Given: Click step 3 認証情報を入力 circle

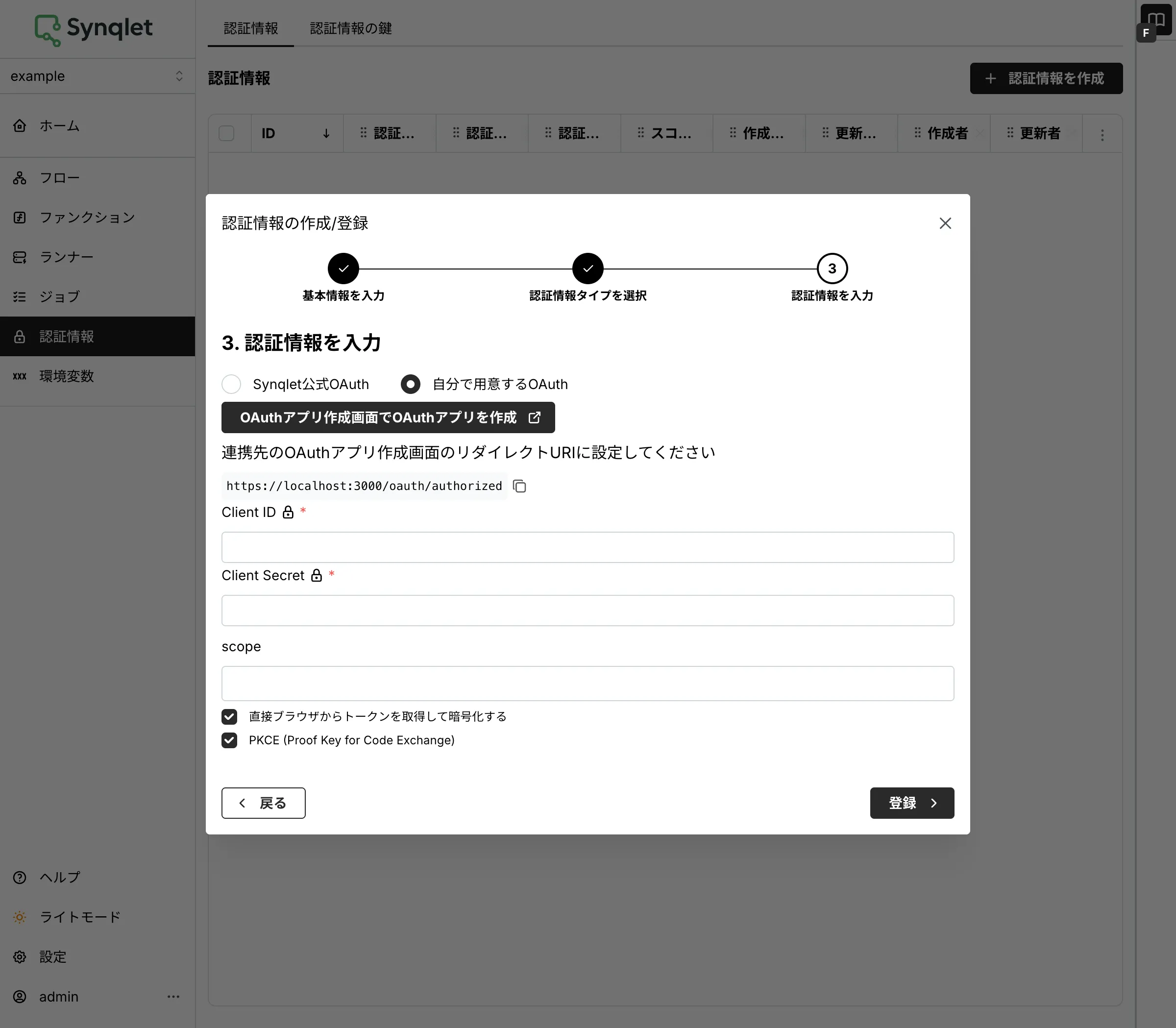Looking at the screenshot, I should [833, 269].
